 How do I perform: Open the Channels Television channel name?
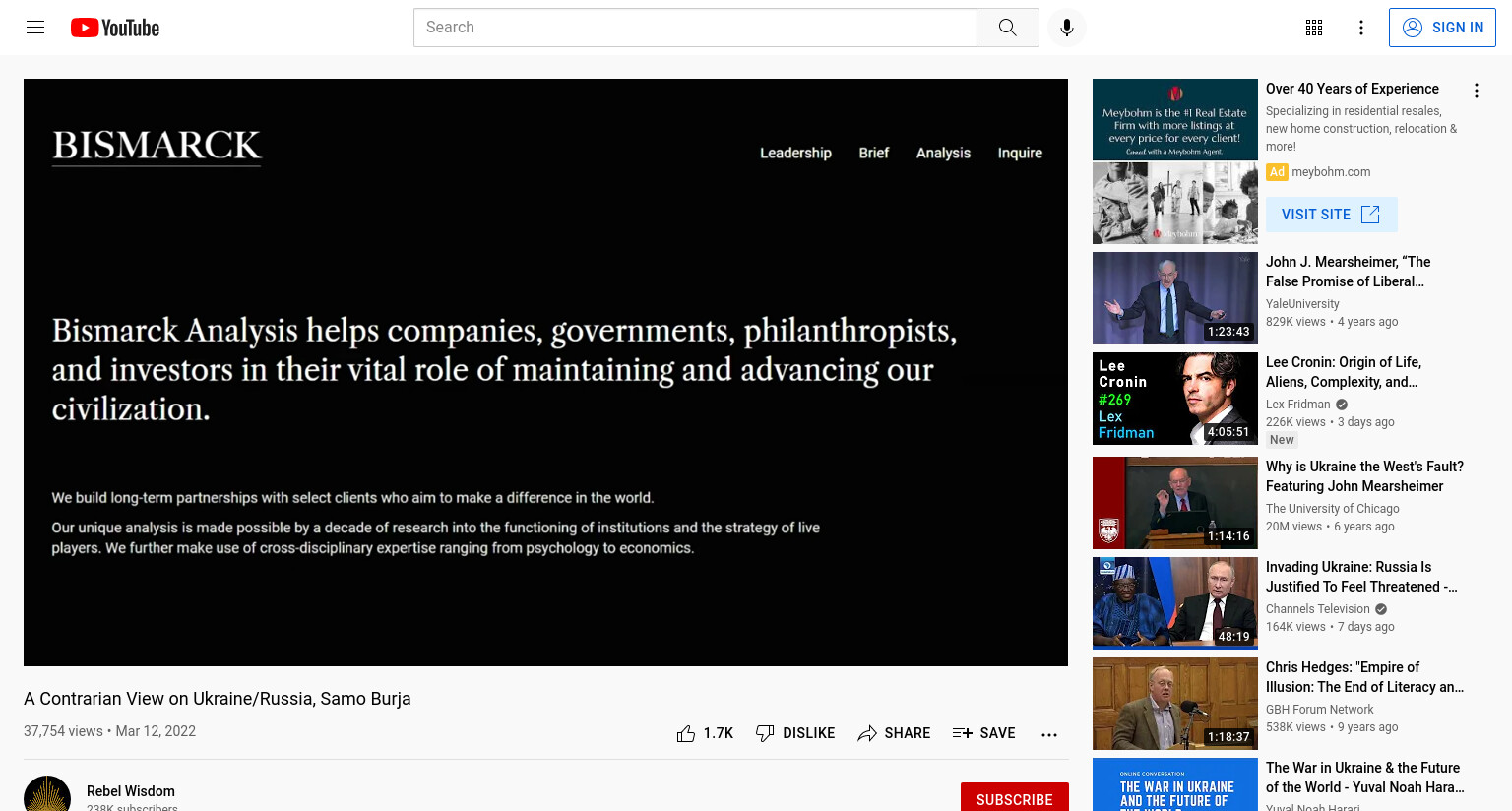click(1317, 609)
